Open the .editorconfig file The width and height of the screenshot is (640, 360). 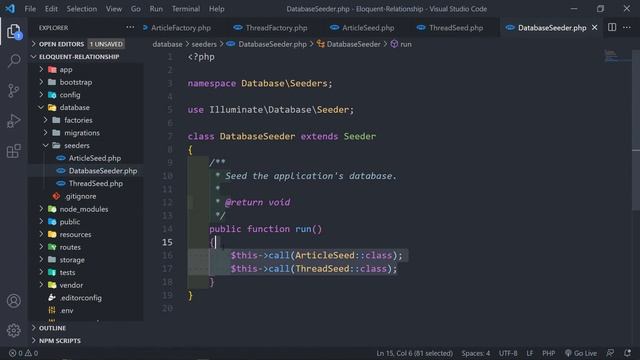pyautogui.click(x=80, y=298)
